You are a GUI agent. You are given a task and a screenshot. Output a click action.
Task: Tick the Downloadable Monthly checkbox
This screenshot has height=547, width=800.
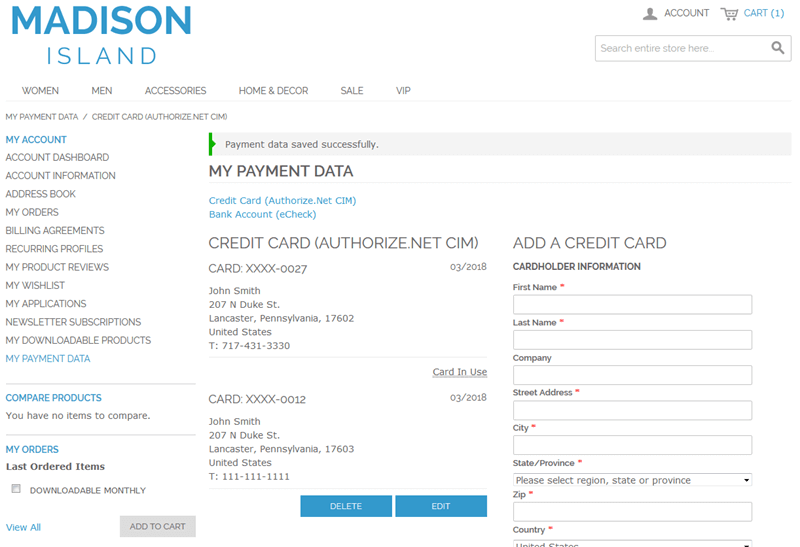pyautogui.click(x=16, y=489)
